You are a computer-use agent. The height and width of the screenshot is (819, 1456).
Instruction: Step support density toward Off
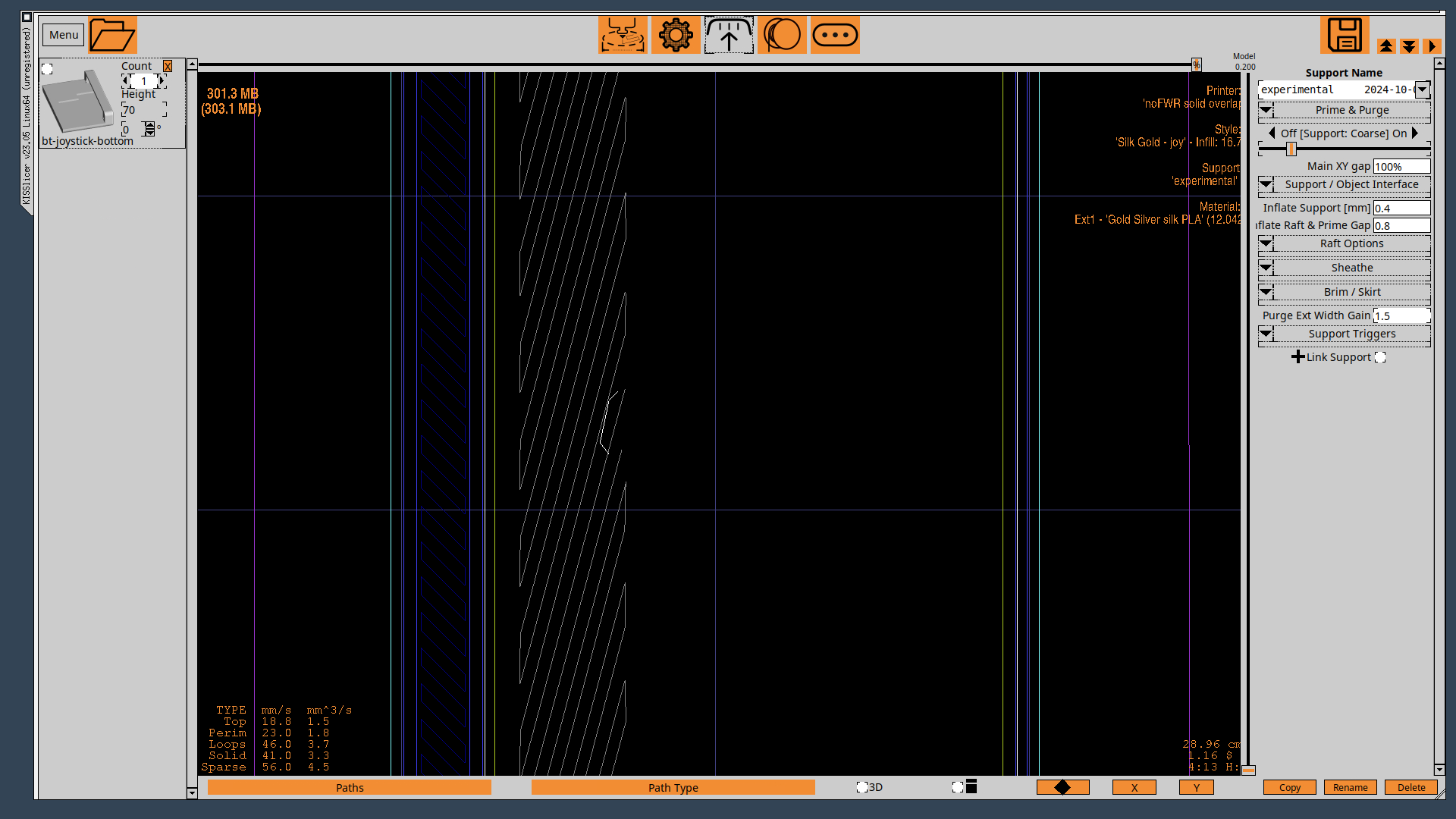1272,133
